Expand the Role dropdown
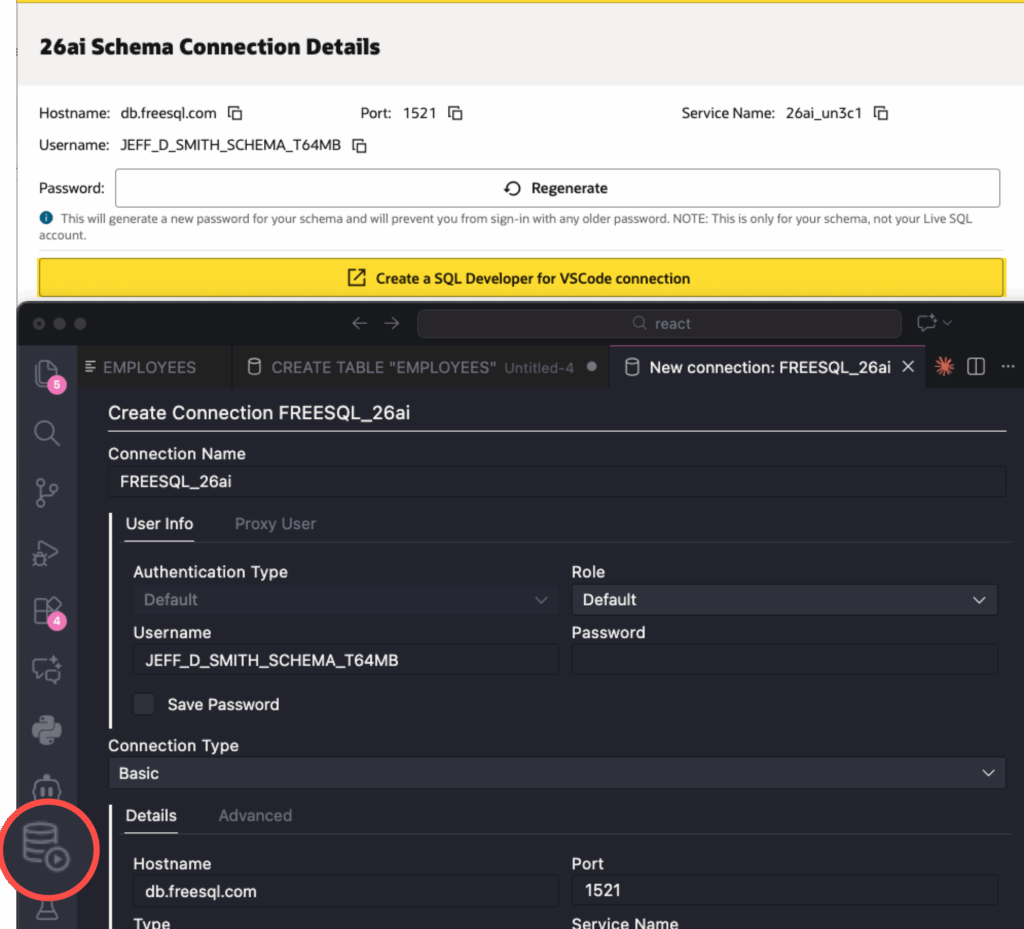This screenshot has width=1024, height=929. 784,600
